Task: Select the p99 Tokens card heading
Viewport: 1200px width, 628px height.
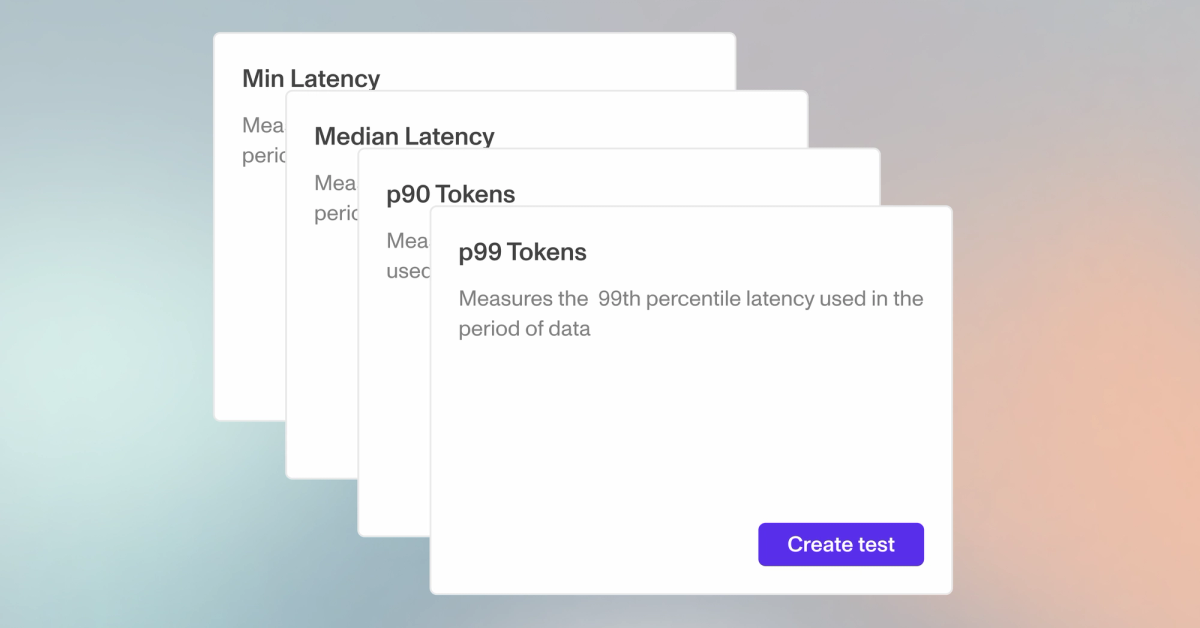Action: (522, 253)
